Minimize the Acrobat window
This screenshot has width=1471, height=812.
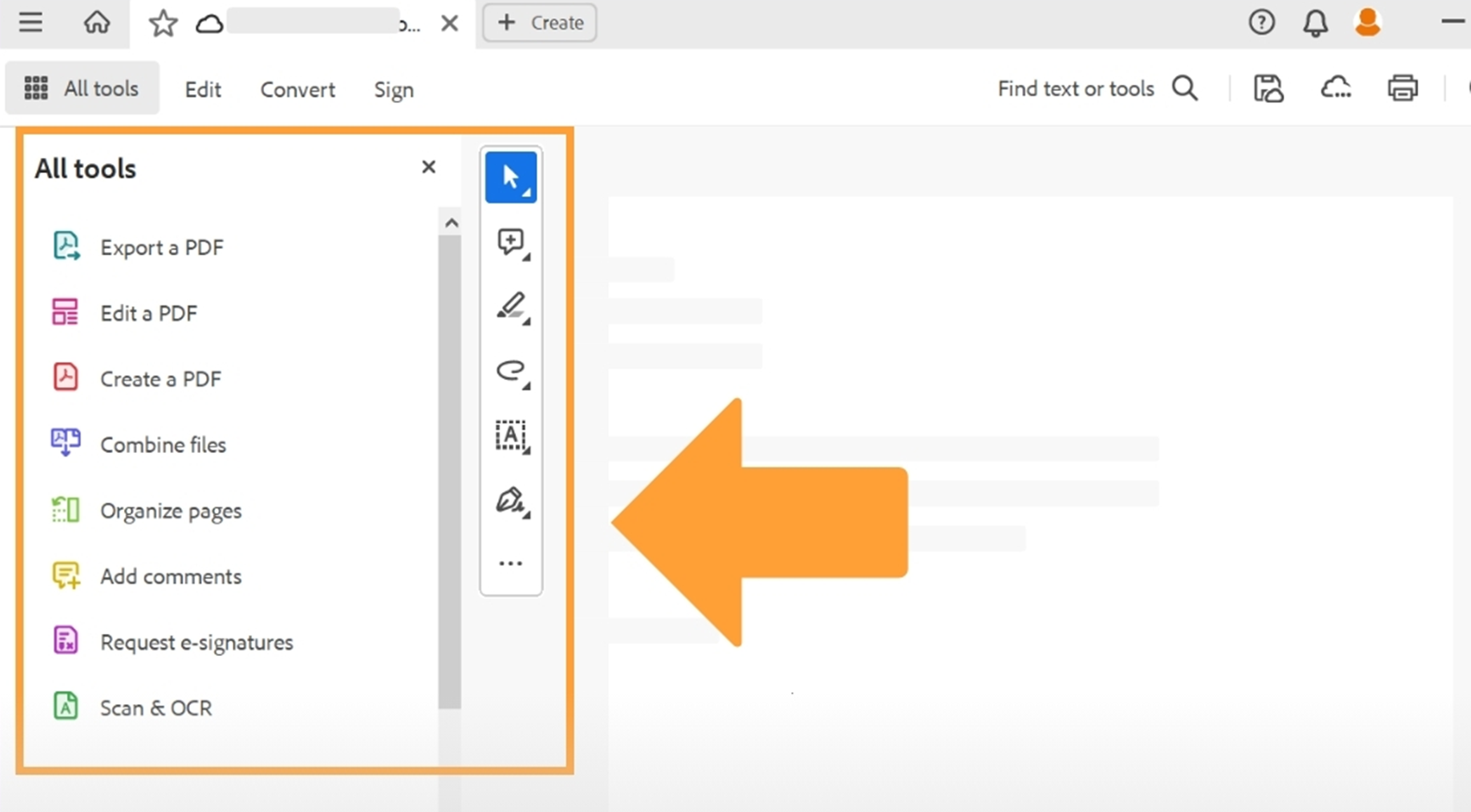[x=1453, y=20]
